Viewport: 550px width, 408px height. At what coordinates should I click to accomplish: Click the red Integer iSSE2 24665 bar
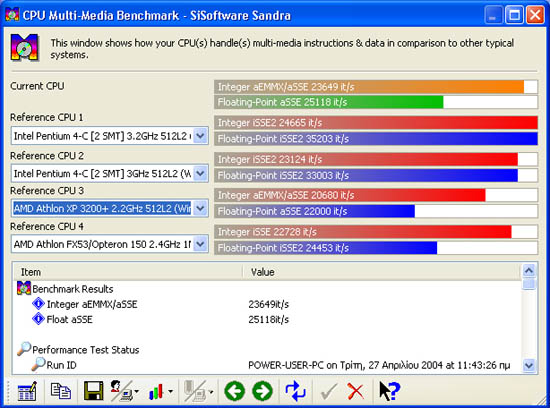[376, 123]
